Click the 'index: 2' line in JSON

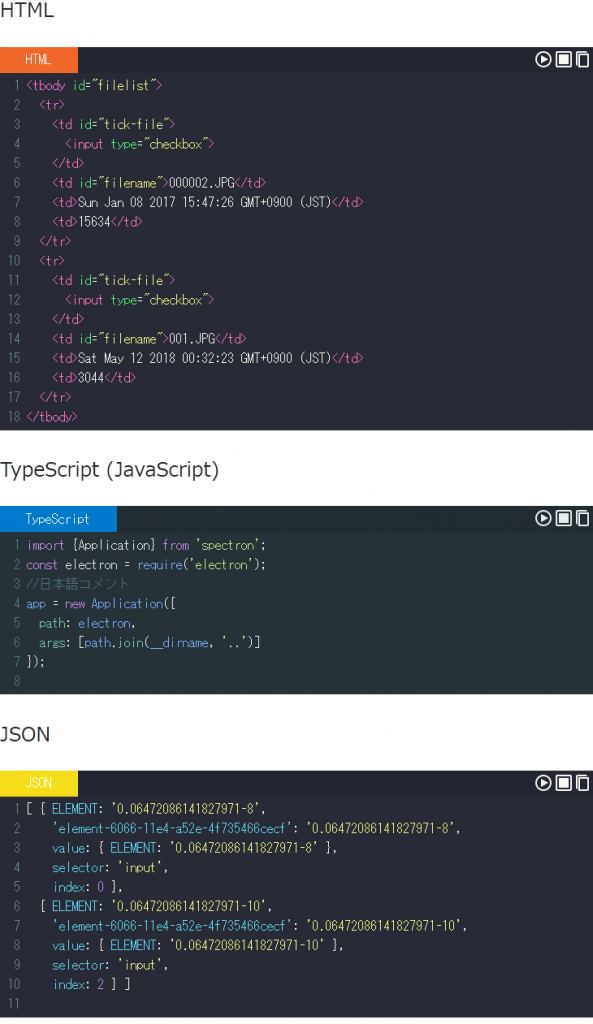click(x=78, y=984)
